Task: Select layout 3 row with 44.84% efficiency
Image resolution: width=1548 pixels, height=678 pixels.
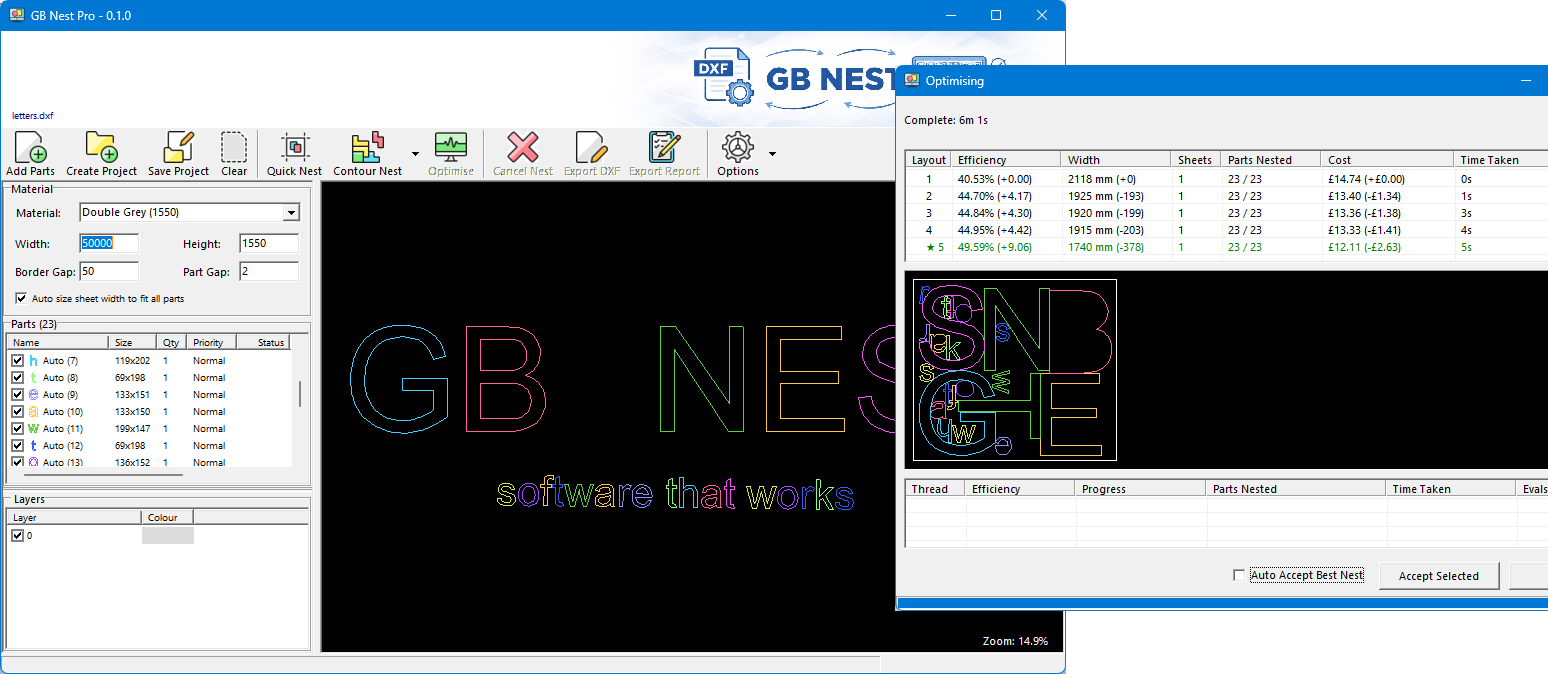Action: tap(1227, 213)
